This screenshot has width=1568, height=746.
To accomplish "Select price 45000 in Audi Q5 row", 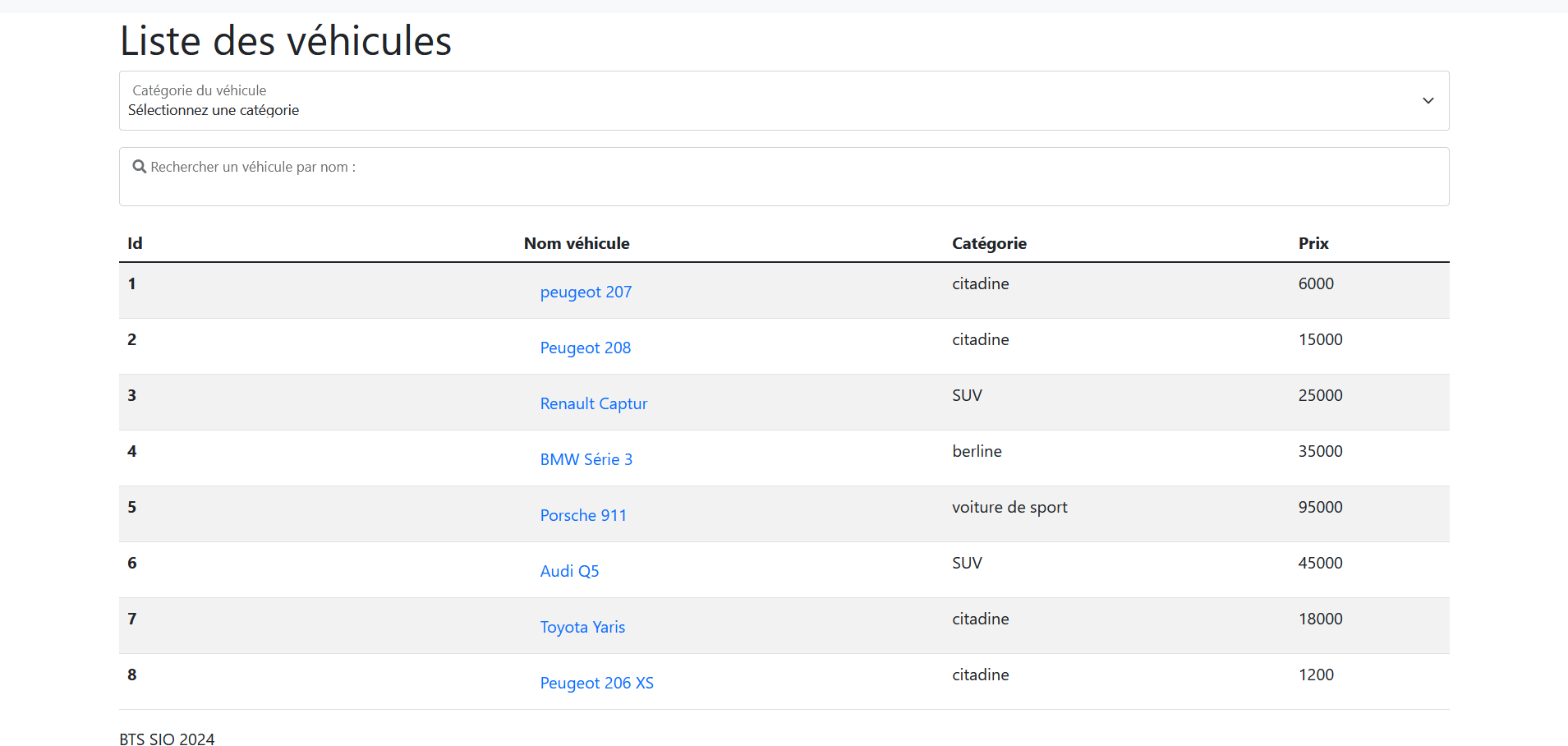I will pos(1320,563).
